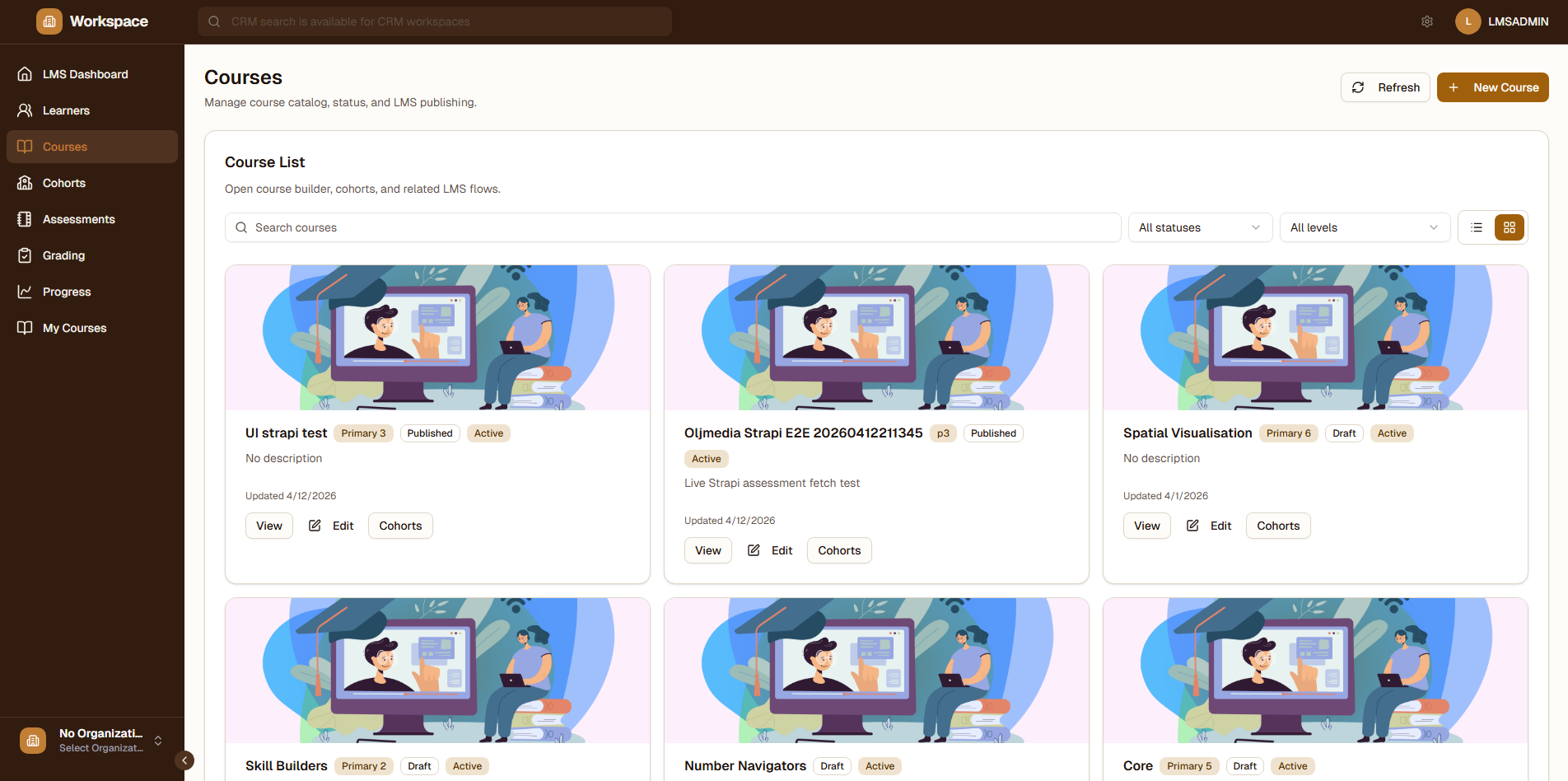The height and width of the screenshot is (781, 1568).
Task: Open Cohorts in sidebar navigation
Action: tap(92, 183)
